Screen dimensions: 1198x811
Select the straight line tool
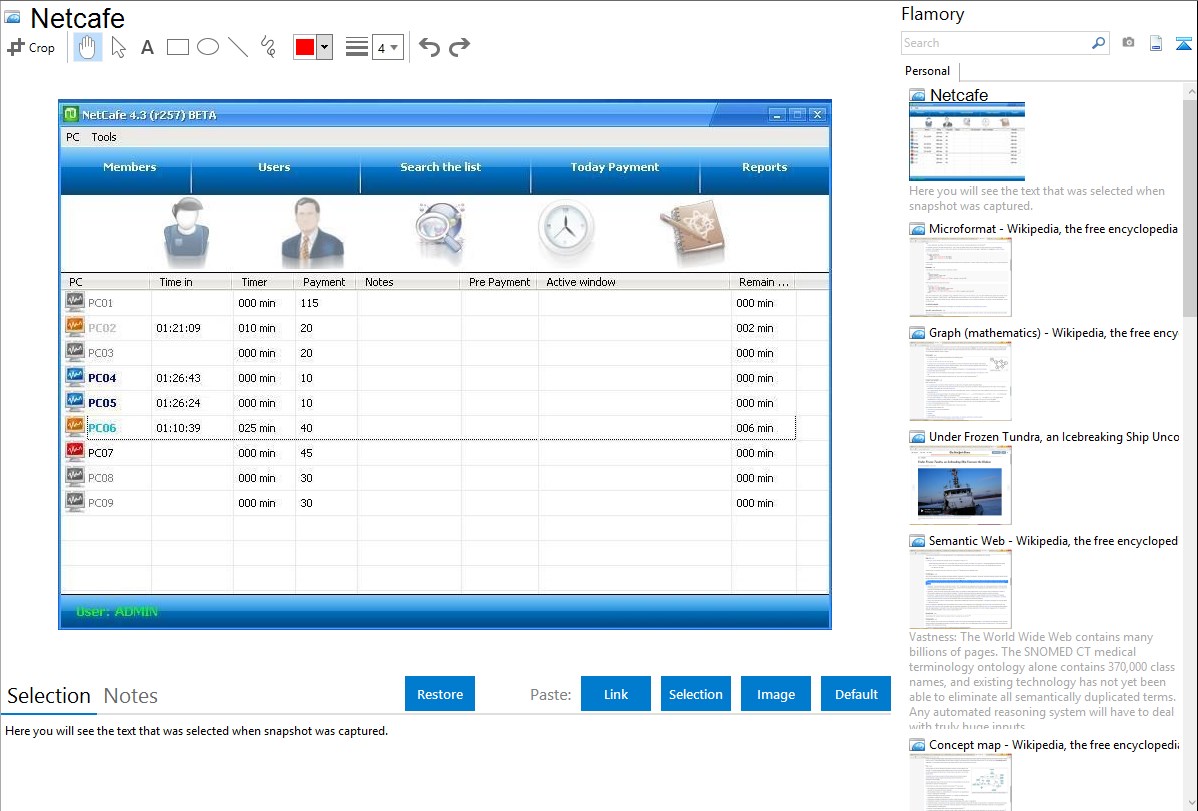(x=238, y=47)
